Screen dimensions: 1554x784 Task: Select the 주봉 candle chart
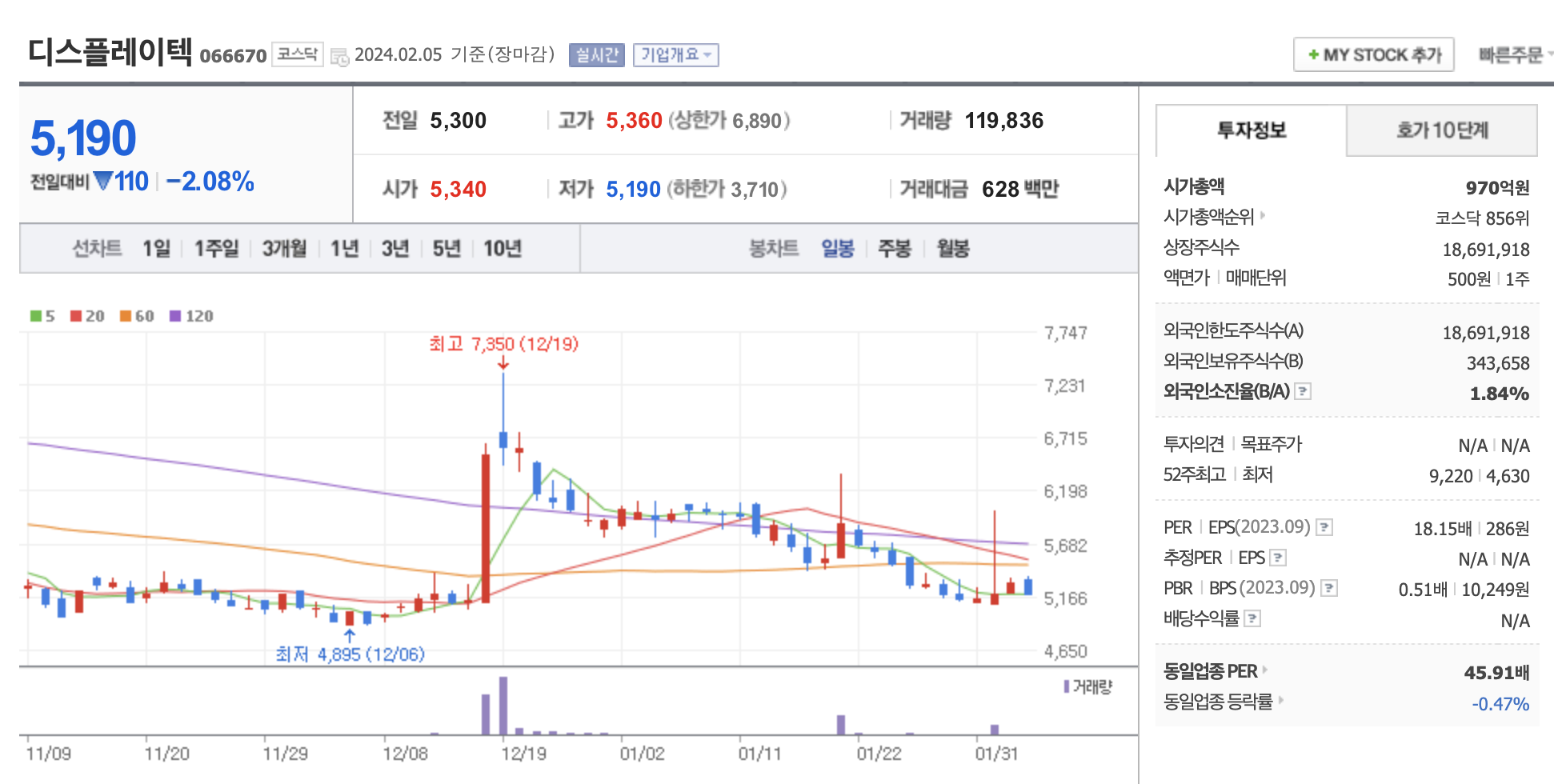[895, 249]
